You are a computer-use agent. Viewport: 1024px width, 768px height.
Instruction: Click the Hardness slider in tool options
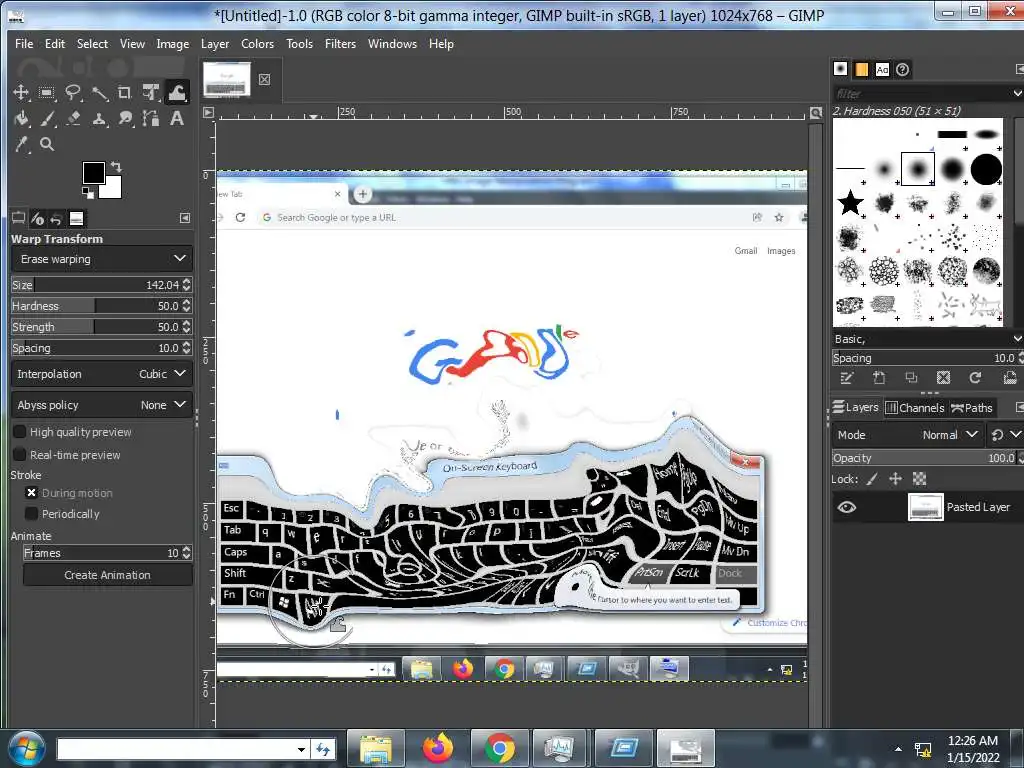click(x=95, y=306)
